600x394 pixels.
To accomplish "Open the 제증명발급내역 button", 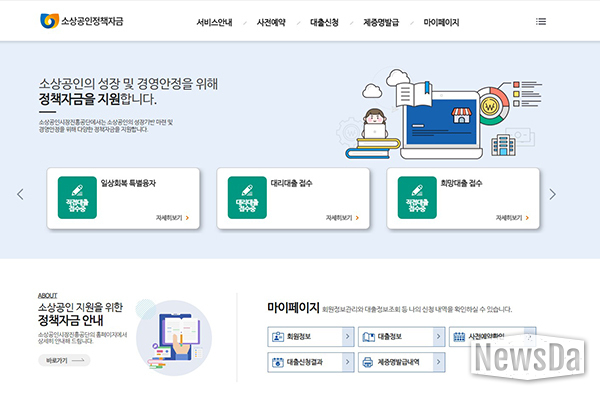I will tap(401, 362).
